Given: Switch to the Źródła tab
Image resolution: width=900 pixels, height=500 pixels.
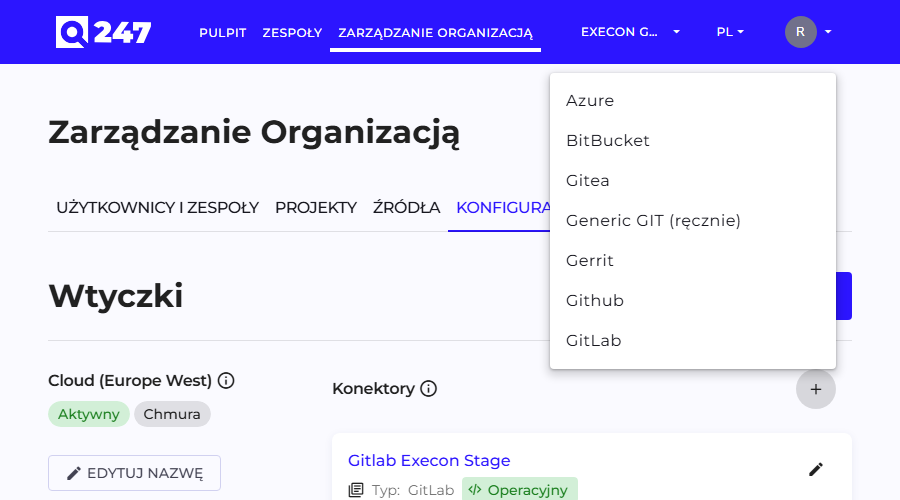Looking at the screenshot, I should [x=406, y=208].
